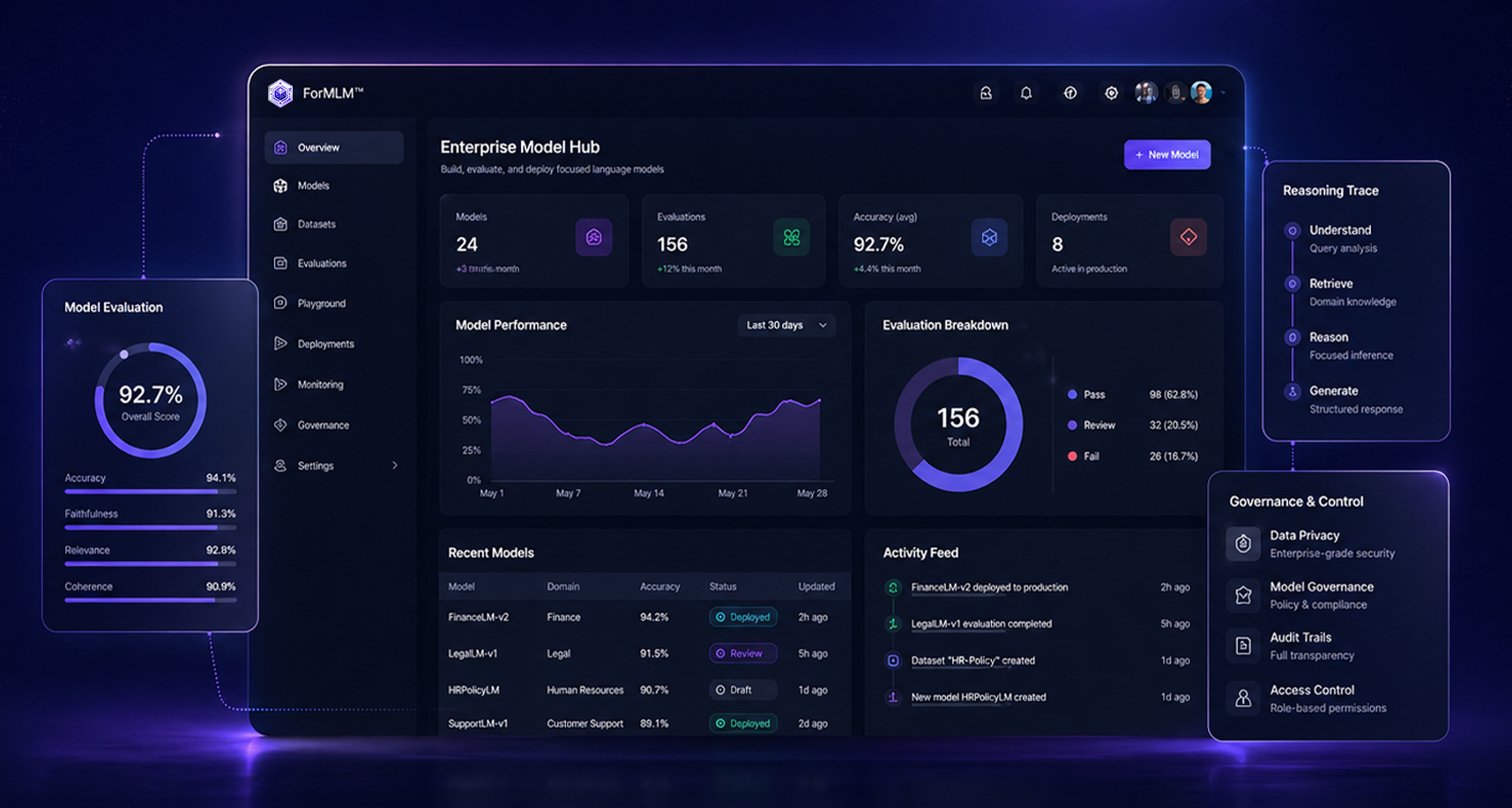Expand the Settings sidebar chevron
The height and width of the screenshot is (808, 1512).
coord(394,465)
